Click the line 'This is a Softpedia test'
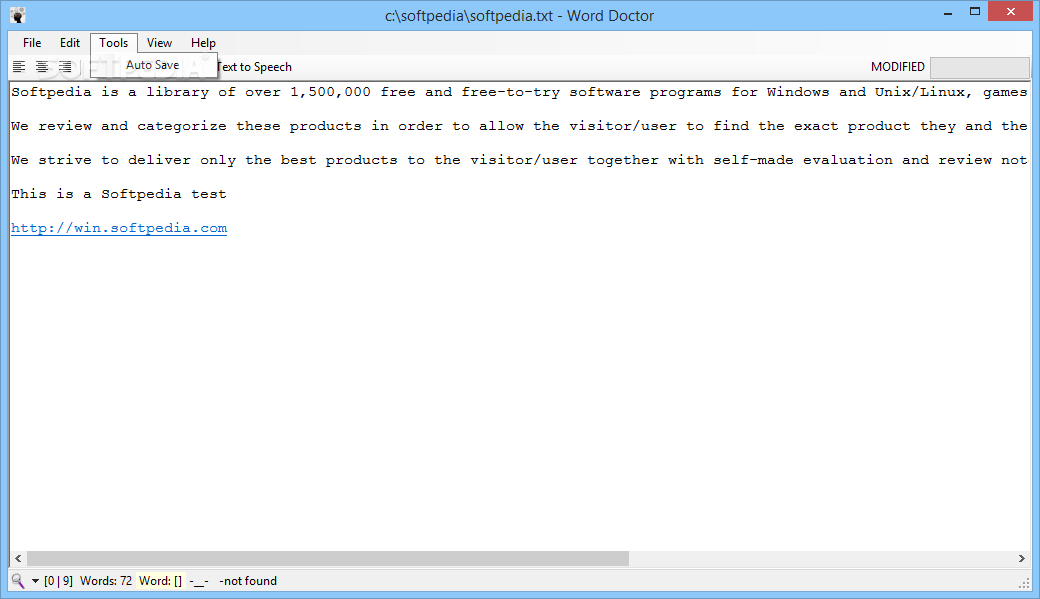This screenshot has height=599, width=1040. click(119, 194)
